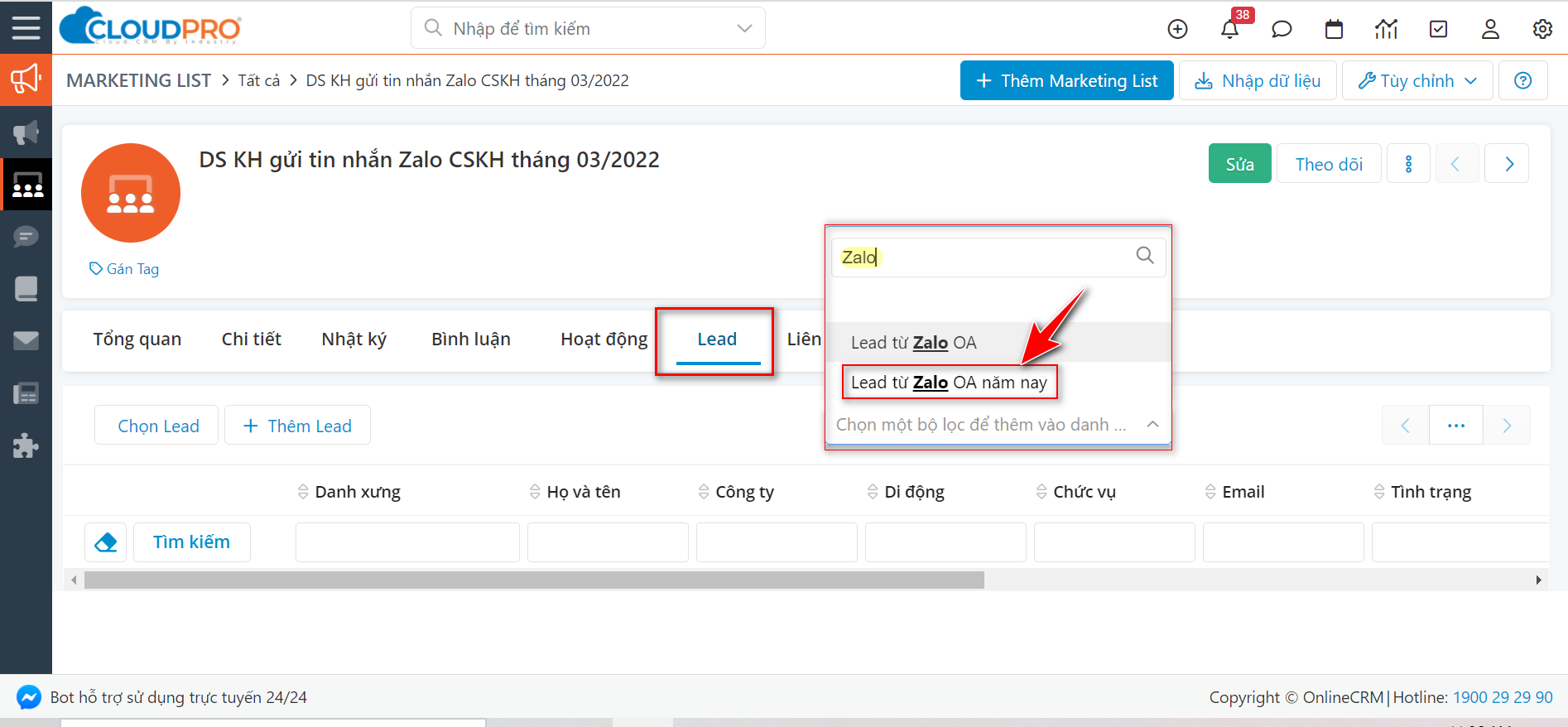Open quick create plus icon
Viewport: 1568px width, 727px height.
[1177, 29]
